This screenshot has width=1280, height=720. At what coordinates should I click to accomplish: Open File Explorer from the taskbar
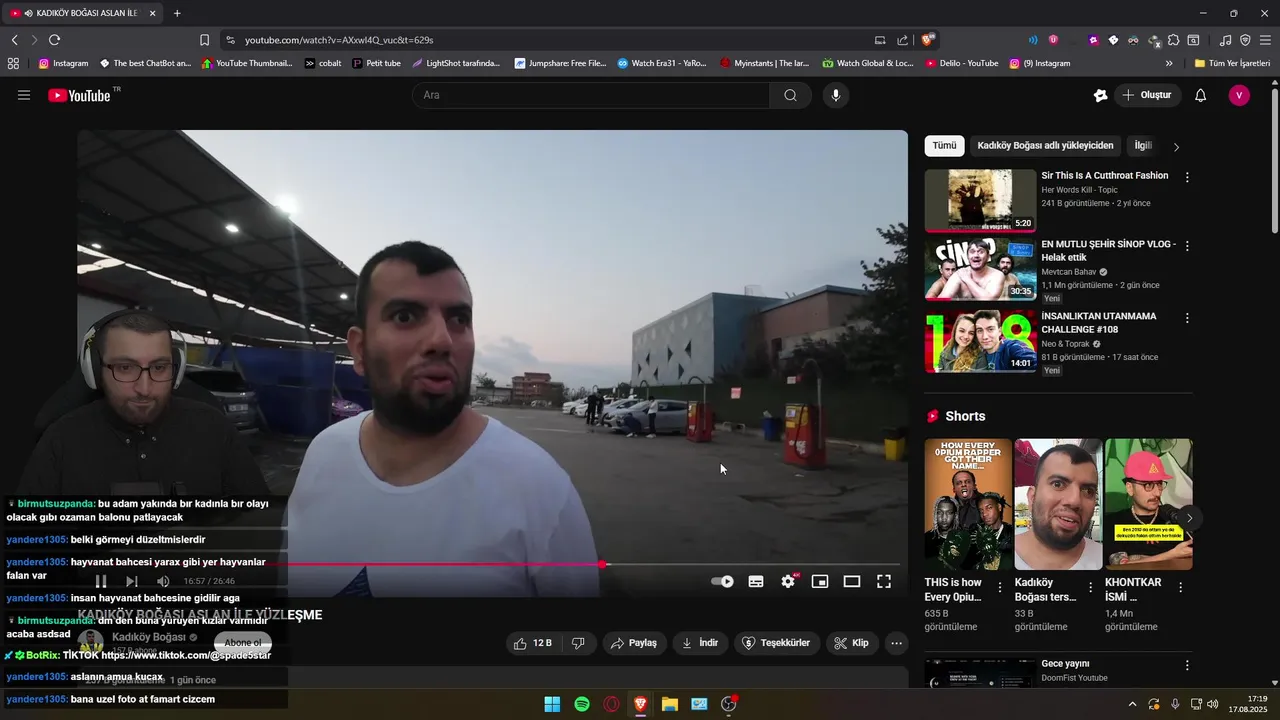pos(670,704)
